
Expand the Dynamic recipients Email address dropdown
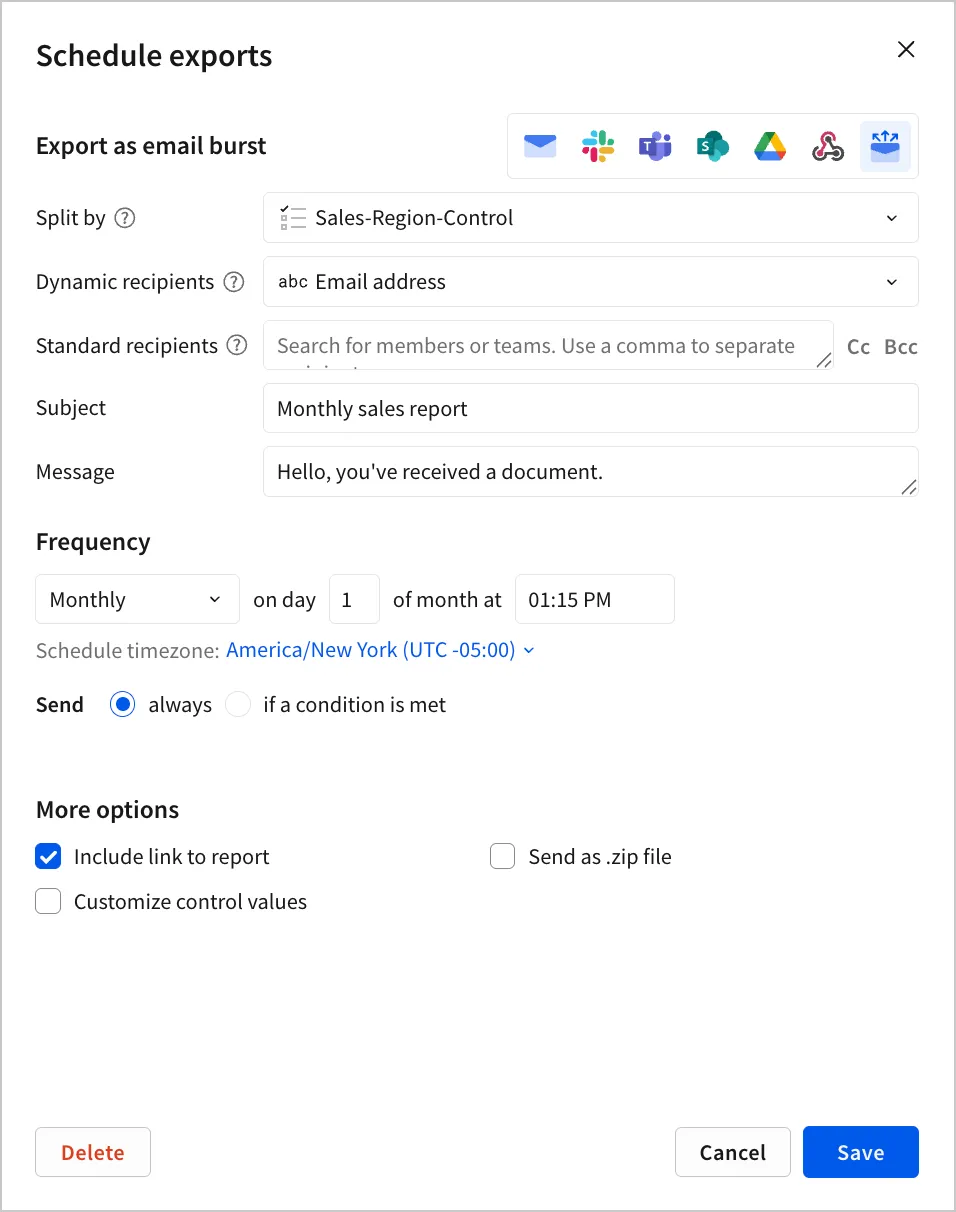(591, 282)
